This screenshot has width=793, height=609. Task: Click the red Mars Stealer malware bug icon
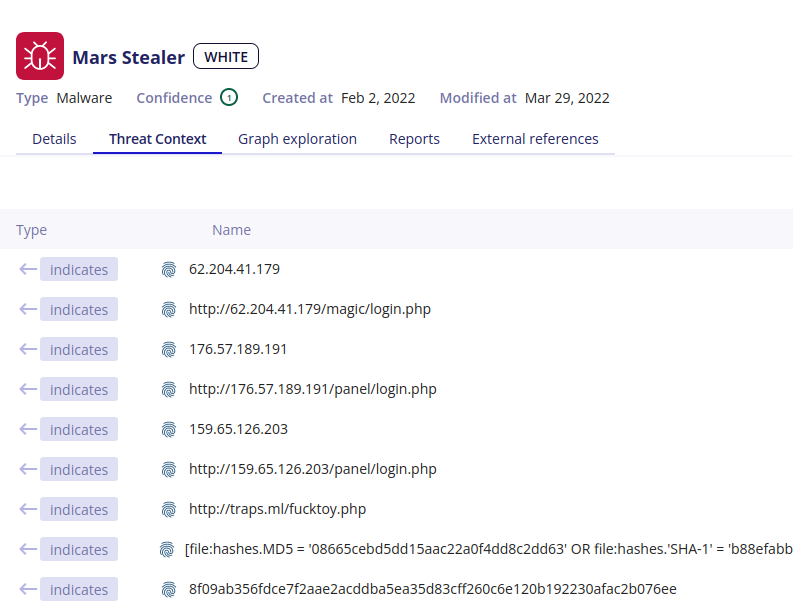click(x=40, y=56)
